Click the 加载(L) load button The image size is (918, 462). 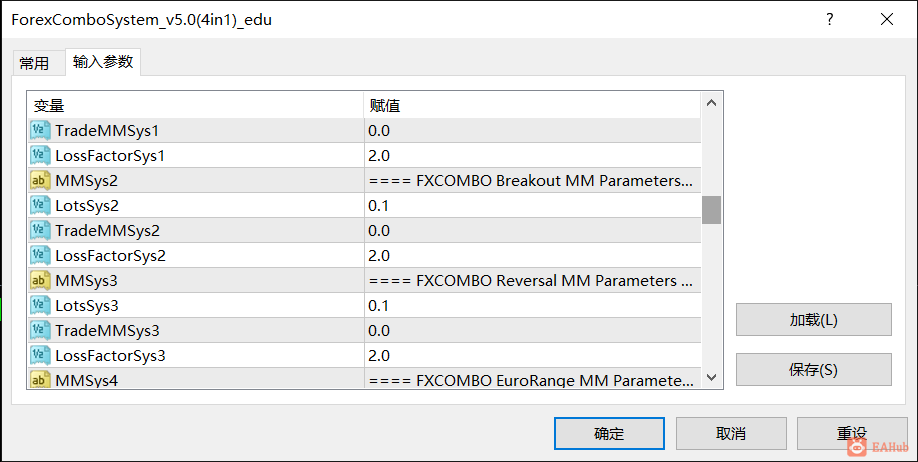coord(814,320)
